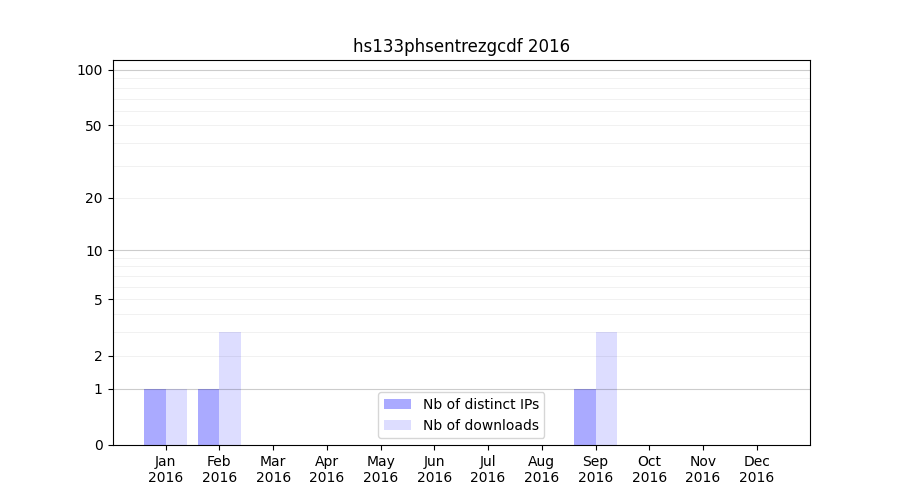This screenshot has width=900, height=500.
Task: Click the chart title hs133phsentrezgcdf 2016
Action: point(461,46)
